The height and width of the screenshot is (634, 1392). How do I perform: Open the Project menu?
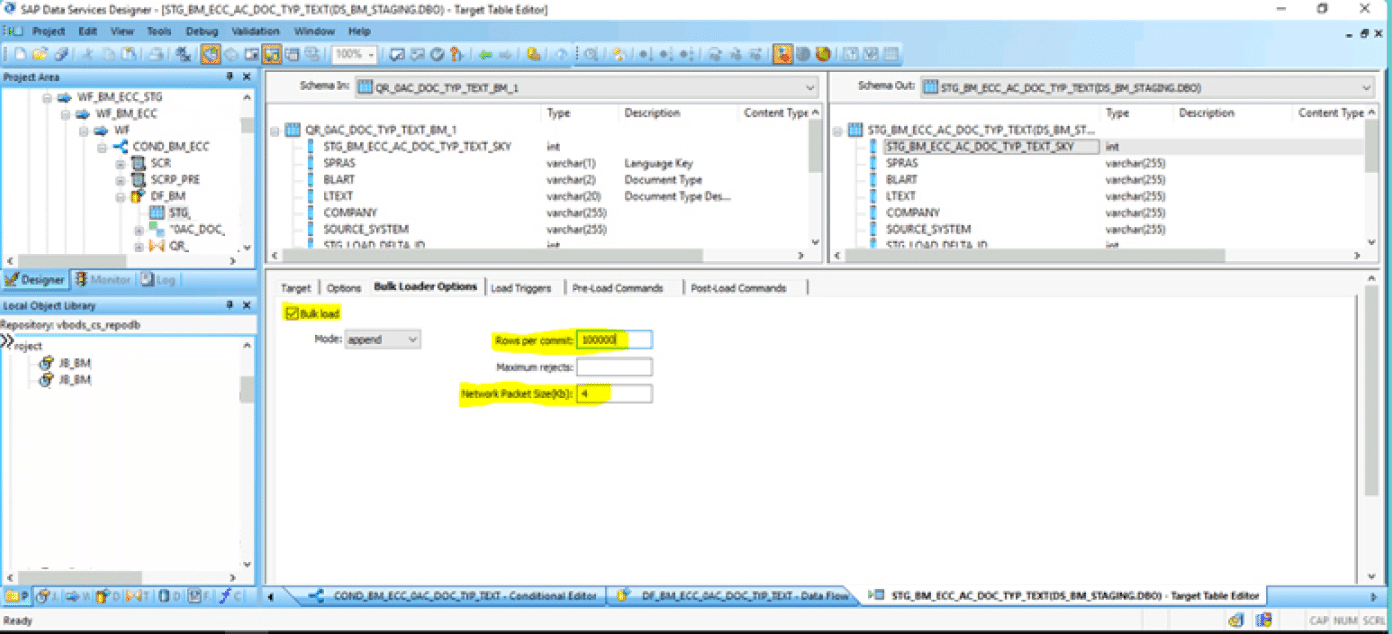[48, 31]
